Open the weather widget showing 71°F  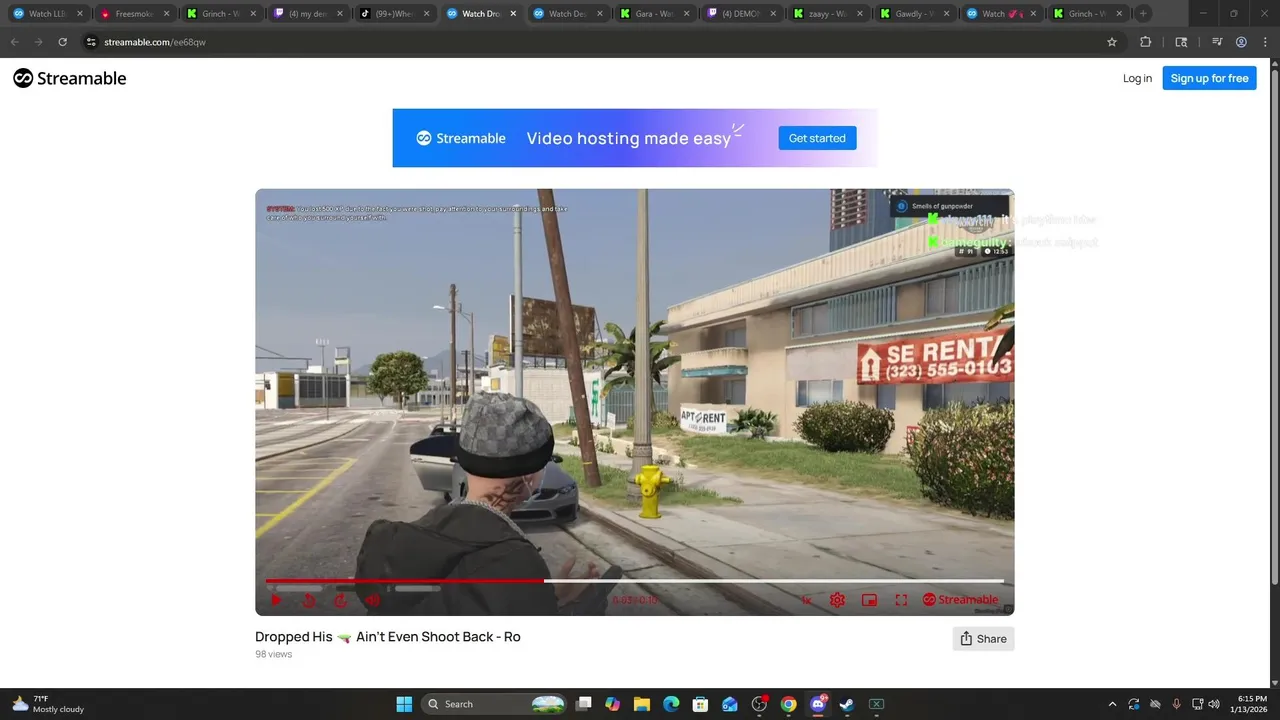(x=48, y=704)
